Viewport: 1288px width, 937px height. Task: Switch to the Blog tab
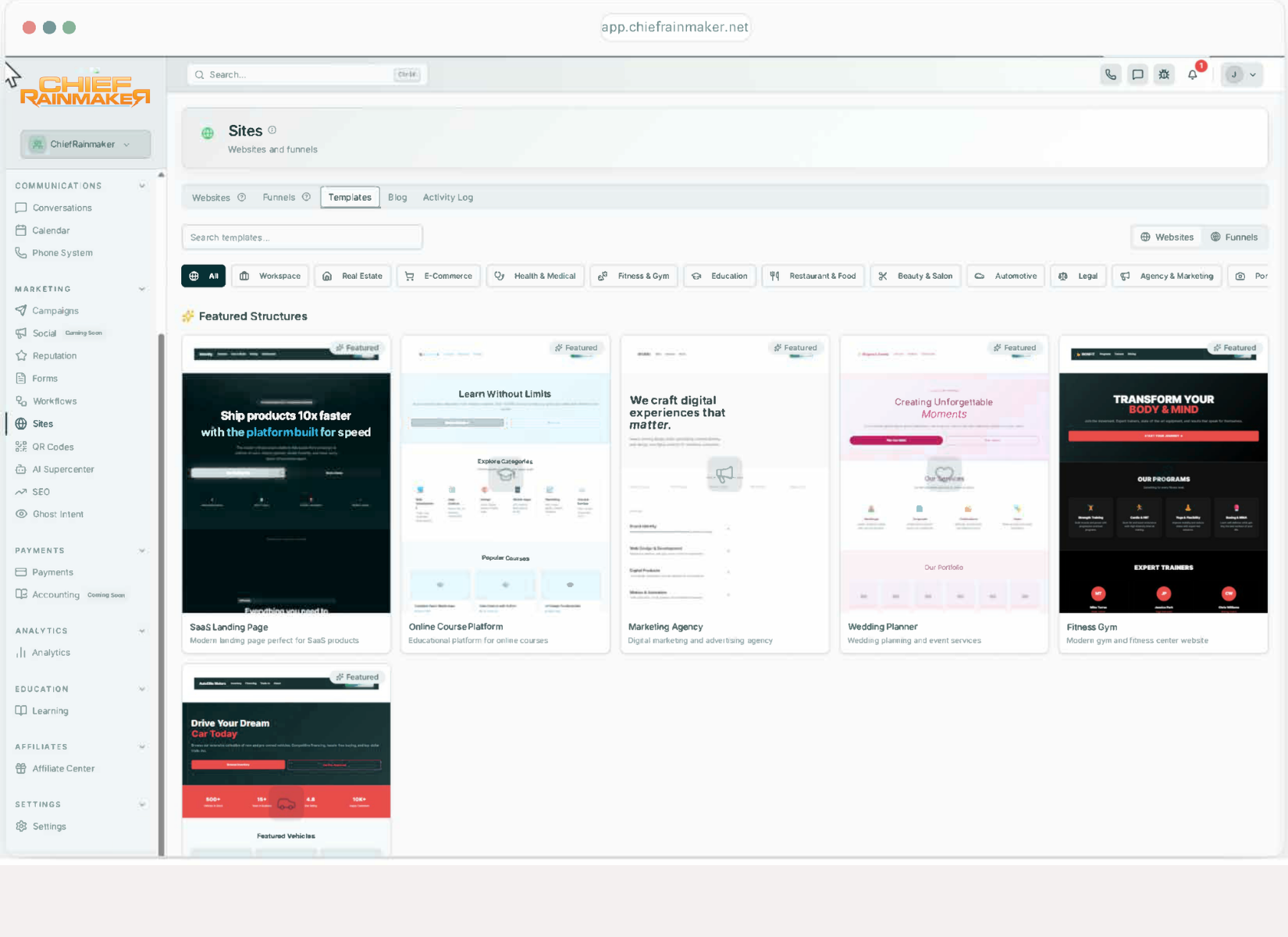point(397,198)
